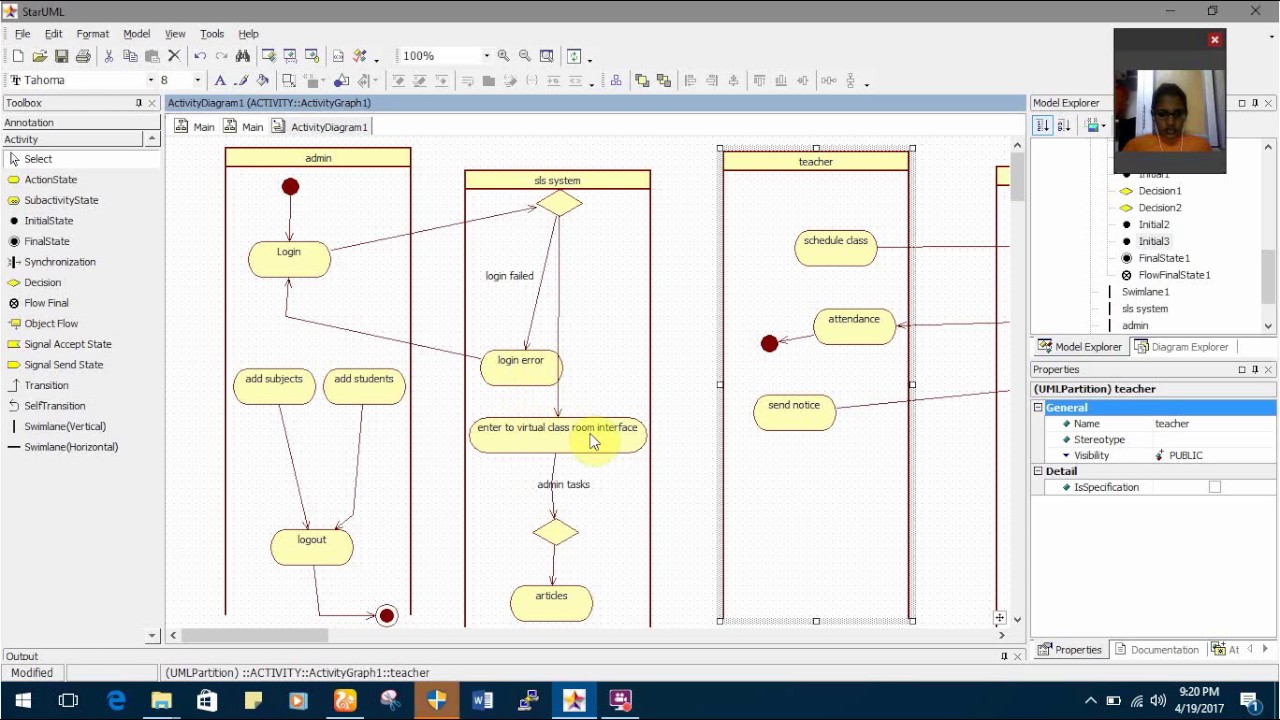Image resolution: width=1280 pixels, height=720 pixels.
Task: Click the Print toolbar icon
Action: 83,56
